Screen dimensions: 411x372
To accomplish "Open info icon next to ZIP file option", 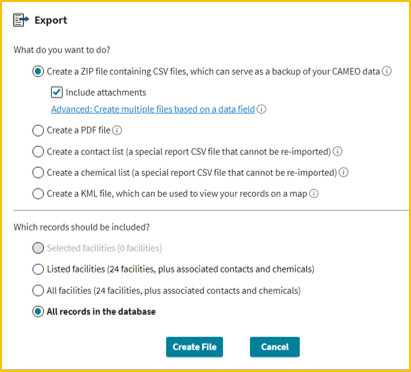I will coord(387,71).
